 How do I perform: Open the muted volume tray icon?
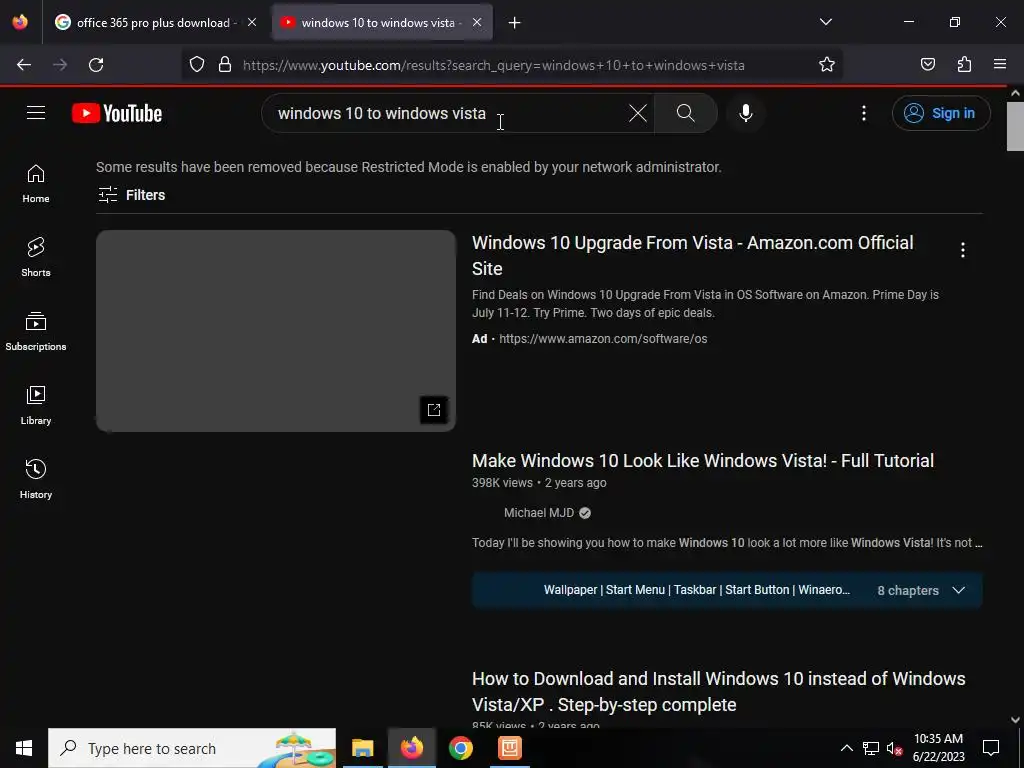tap(894, 749)
